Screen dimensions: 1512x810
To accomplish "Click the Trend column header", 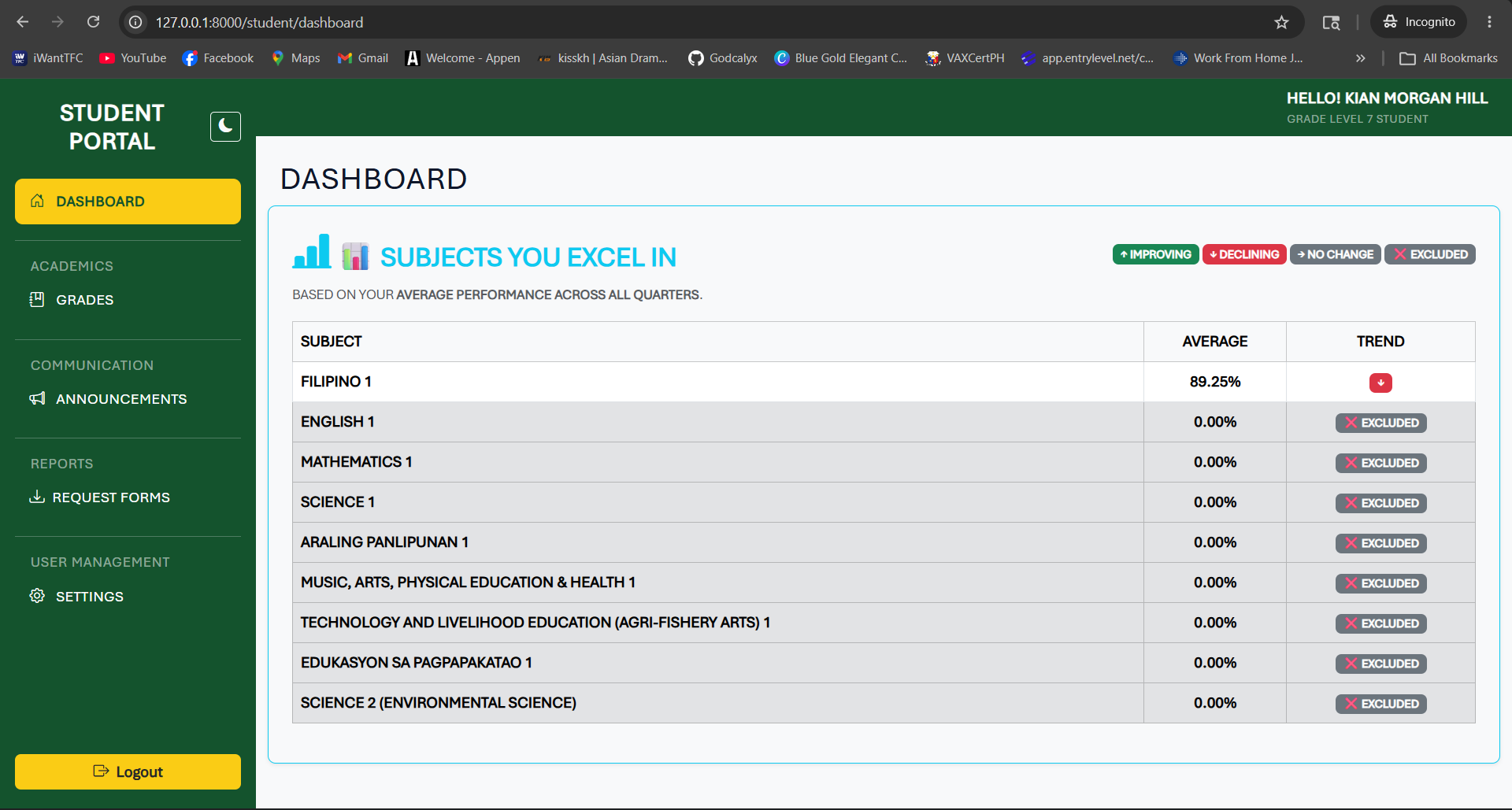I will [1380, 342].
